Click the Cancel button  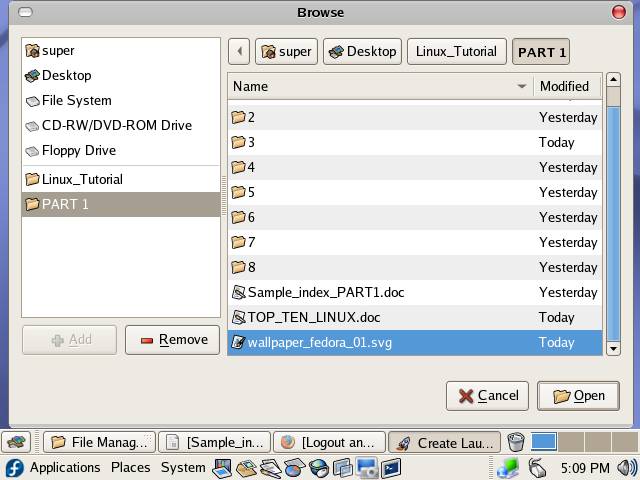coord(487,396)
